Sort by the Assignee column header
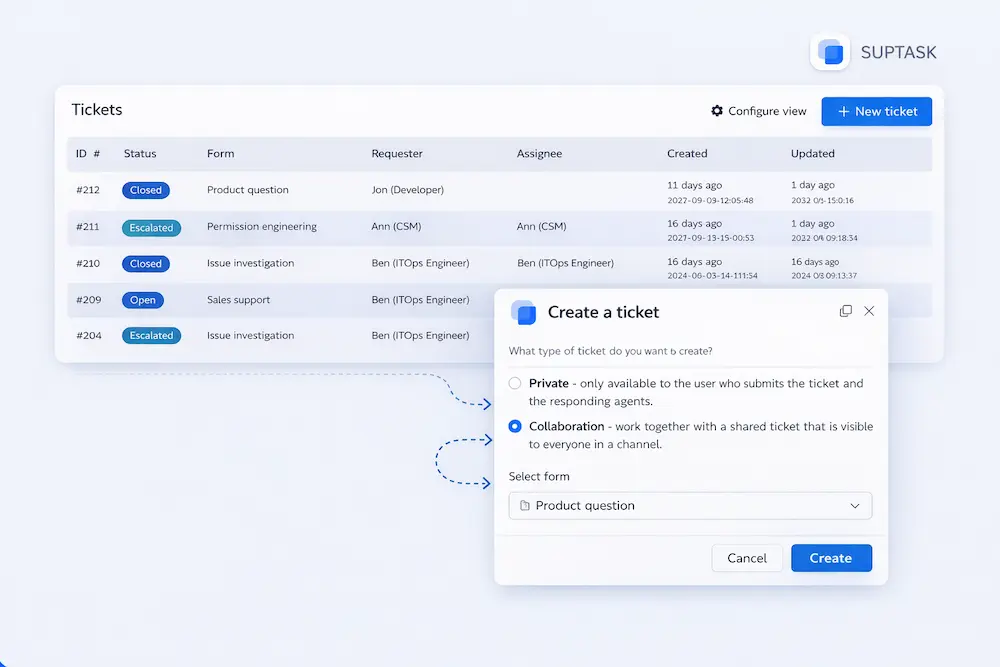The image size is (1000, 667). (x=540, y=154)
